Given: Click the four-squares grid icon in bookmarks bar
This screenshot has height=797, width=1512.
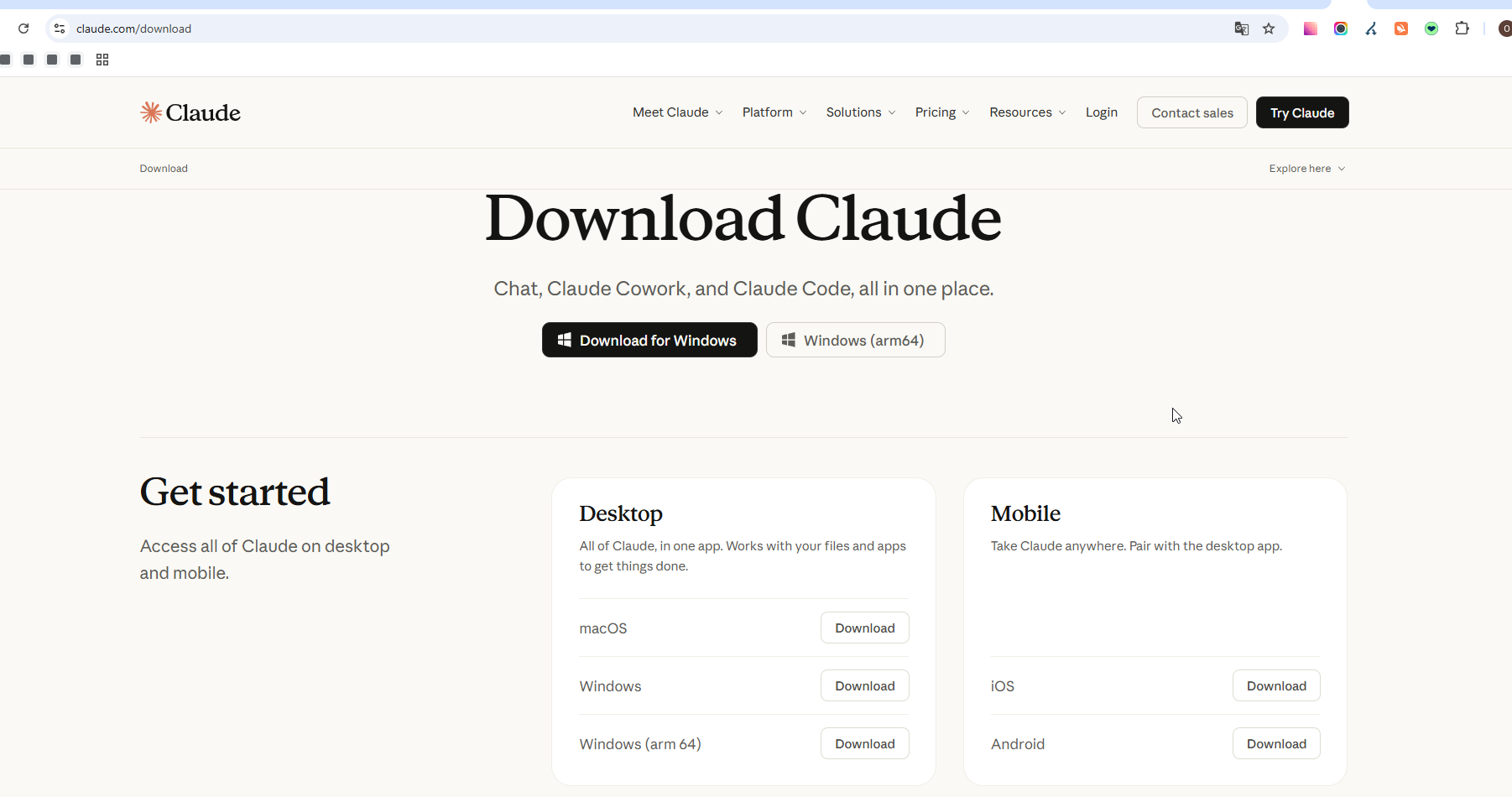Looking at the screenshot, I should click(x=102, y=60).
